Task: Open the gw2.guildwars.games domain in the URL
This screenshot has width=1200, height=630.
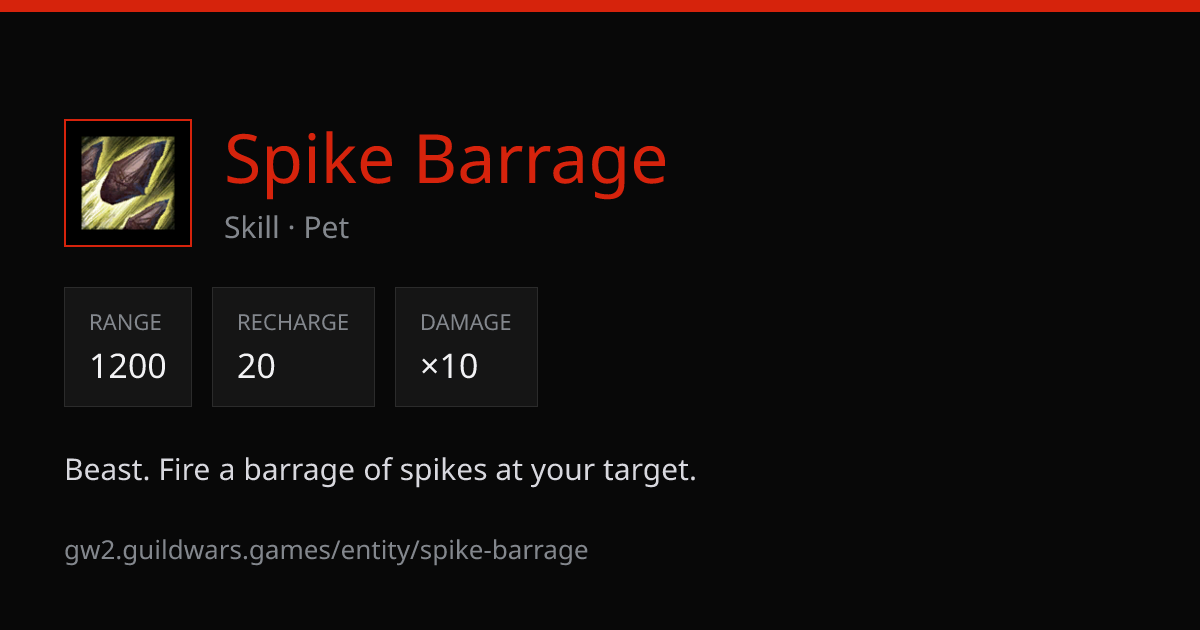Action: point(198,550)
